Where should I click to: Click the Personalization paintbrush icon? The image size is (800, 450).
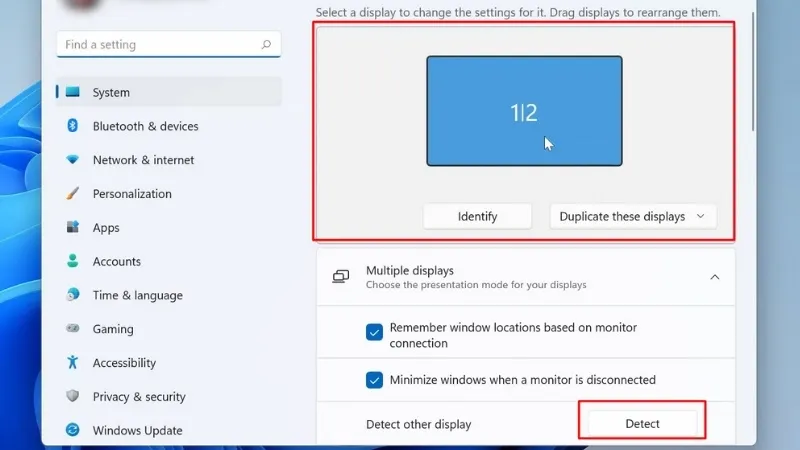pyautogui.click(x=73, y=194)
